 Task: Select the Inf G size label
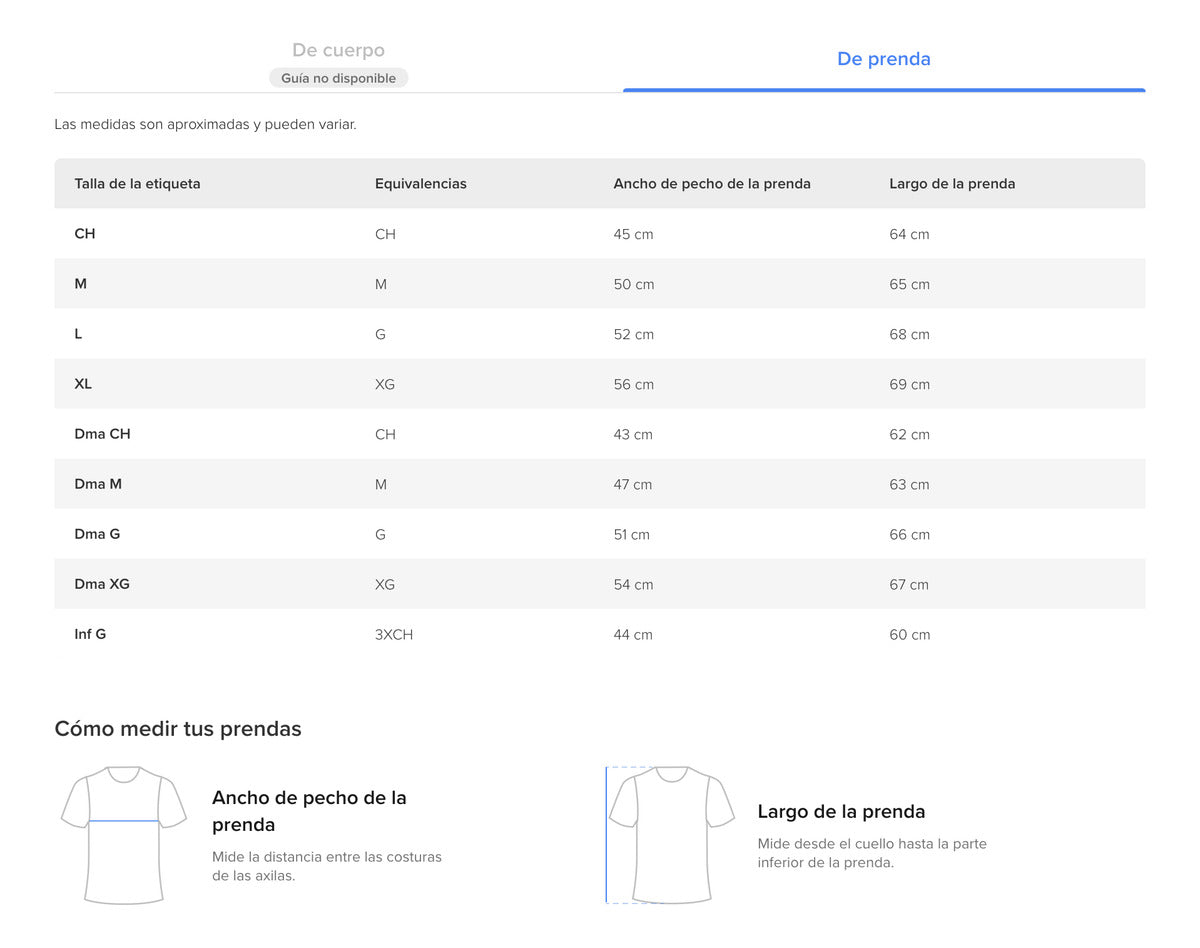point(90,634)
